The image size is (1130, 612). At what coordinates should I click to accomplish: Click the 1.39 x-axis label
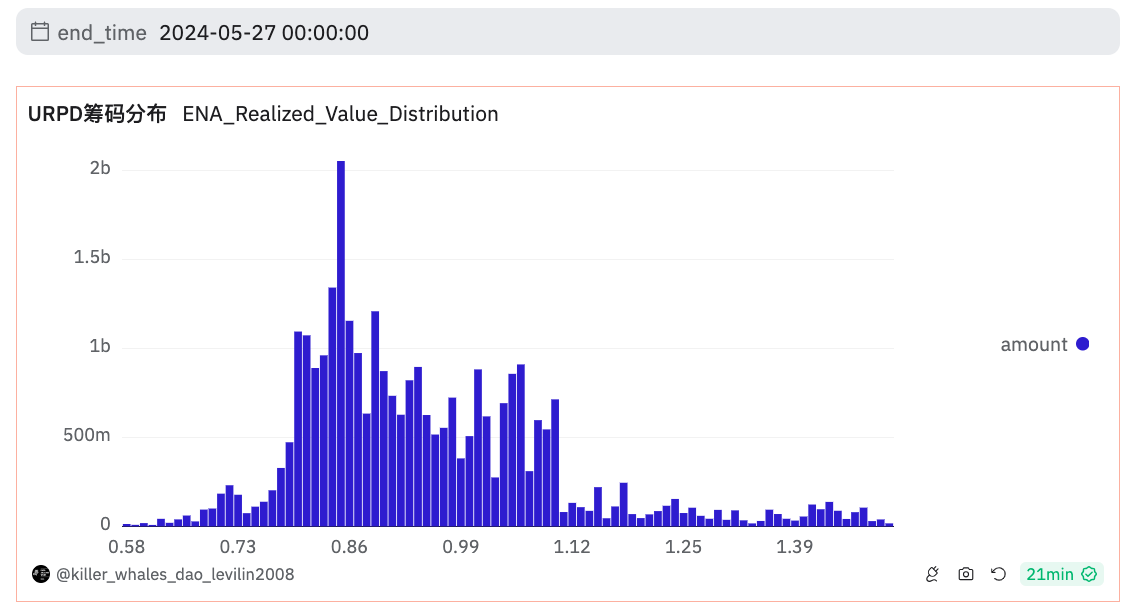click(794, 547)
